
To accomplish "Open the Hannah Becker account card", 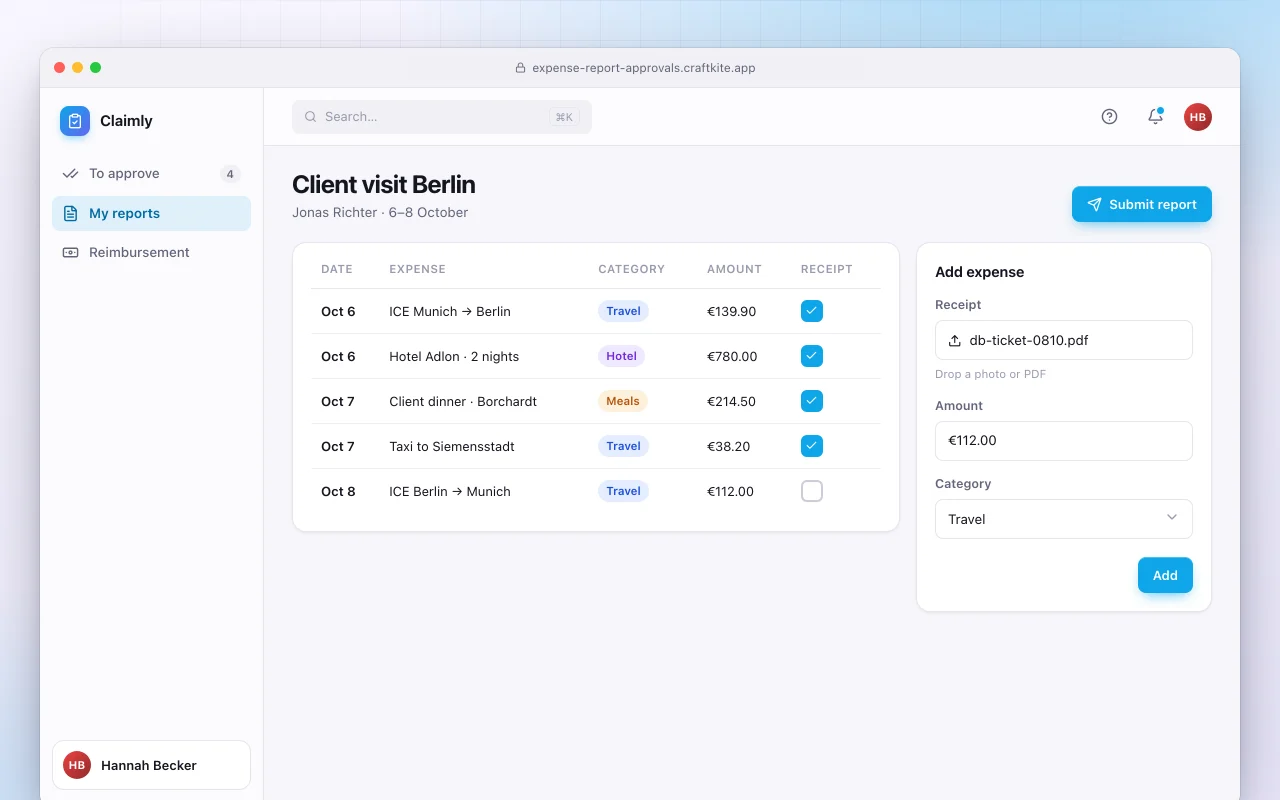I will [x=151, y=765].
